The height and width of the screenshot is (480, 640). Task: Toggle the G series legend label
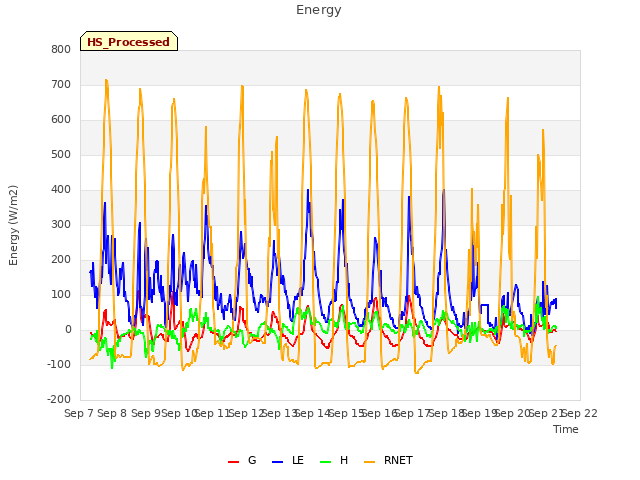(252, 460)
